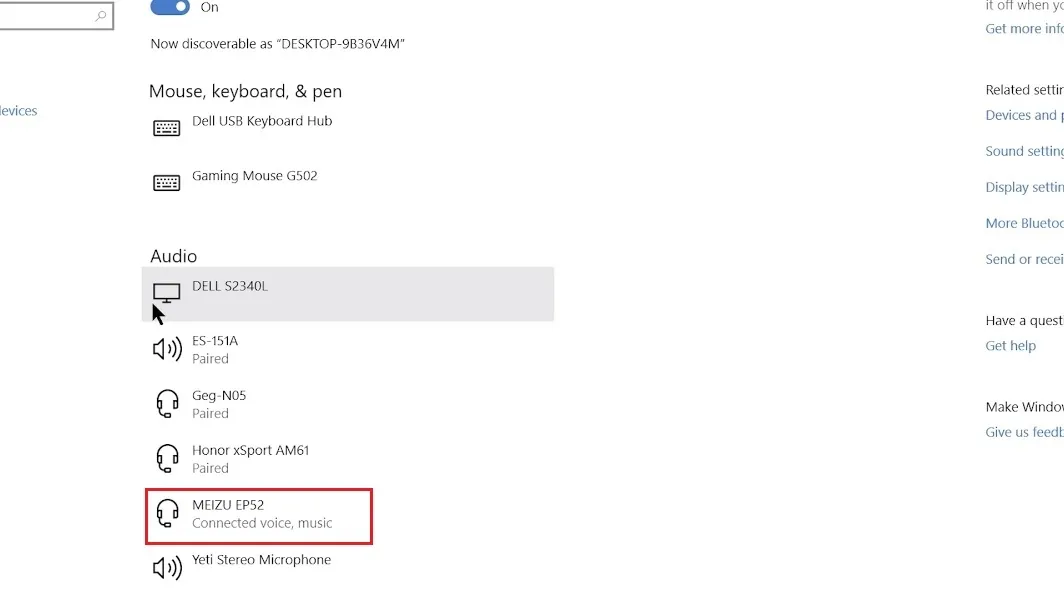Click the headset icon for Geg-N05
The image size is (1064, 592).
166,402
